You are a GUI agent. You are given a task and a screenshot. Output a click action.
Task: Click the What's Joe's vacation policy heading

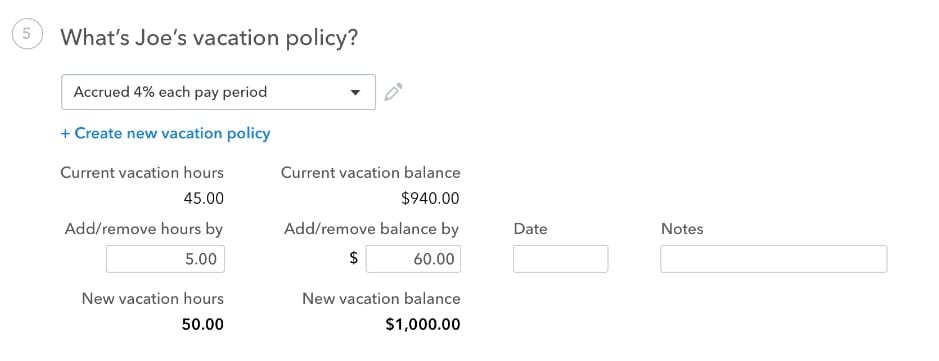click(x=209, y=38)
